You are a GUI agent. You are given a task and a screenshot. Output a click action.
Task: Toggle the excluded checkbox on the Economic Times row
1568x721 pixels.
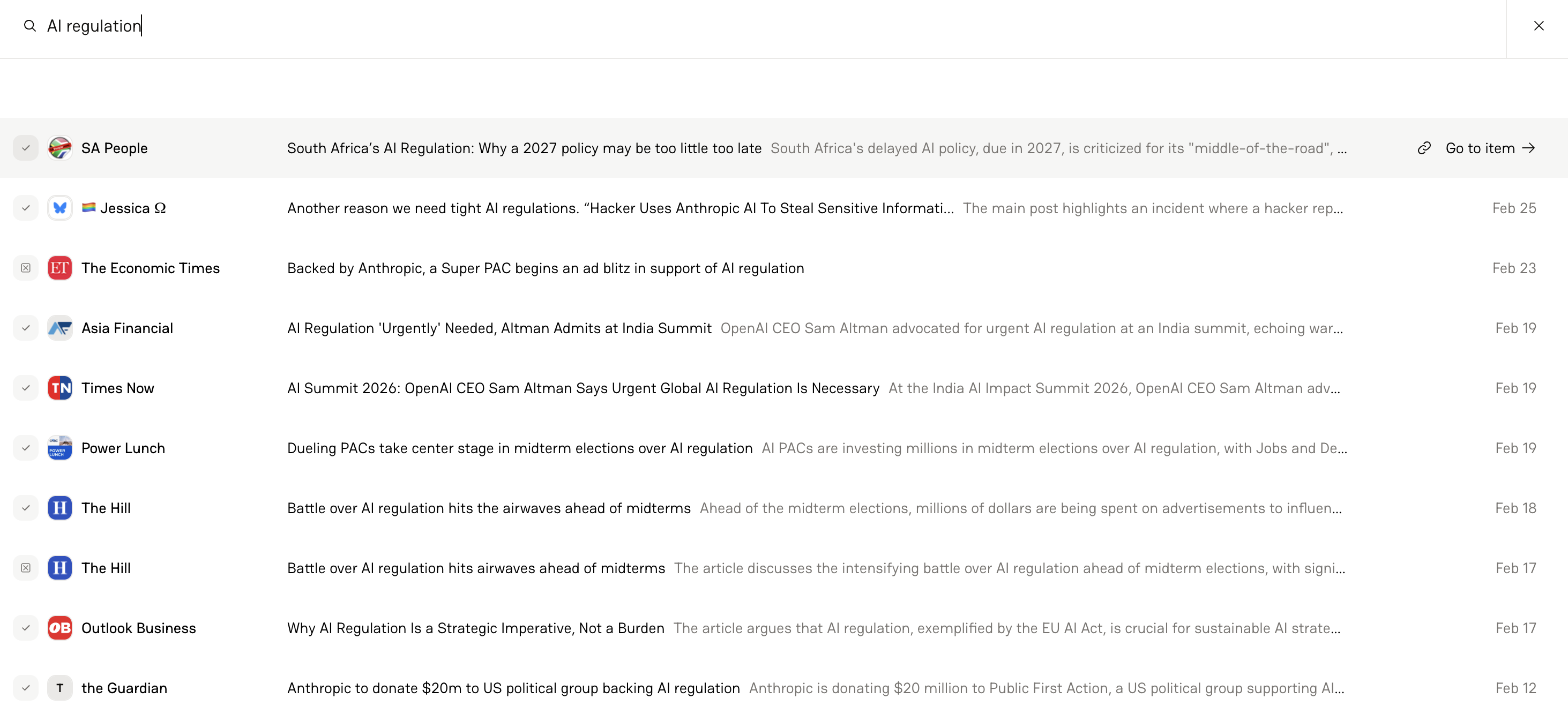tap(26, 268)
